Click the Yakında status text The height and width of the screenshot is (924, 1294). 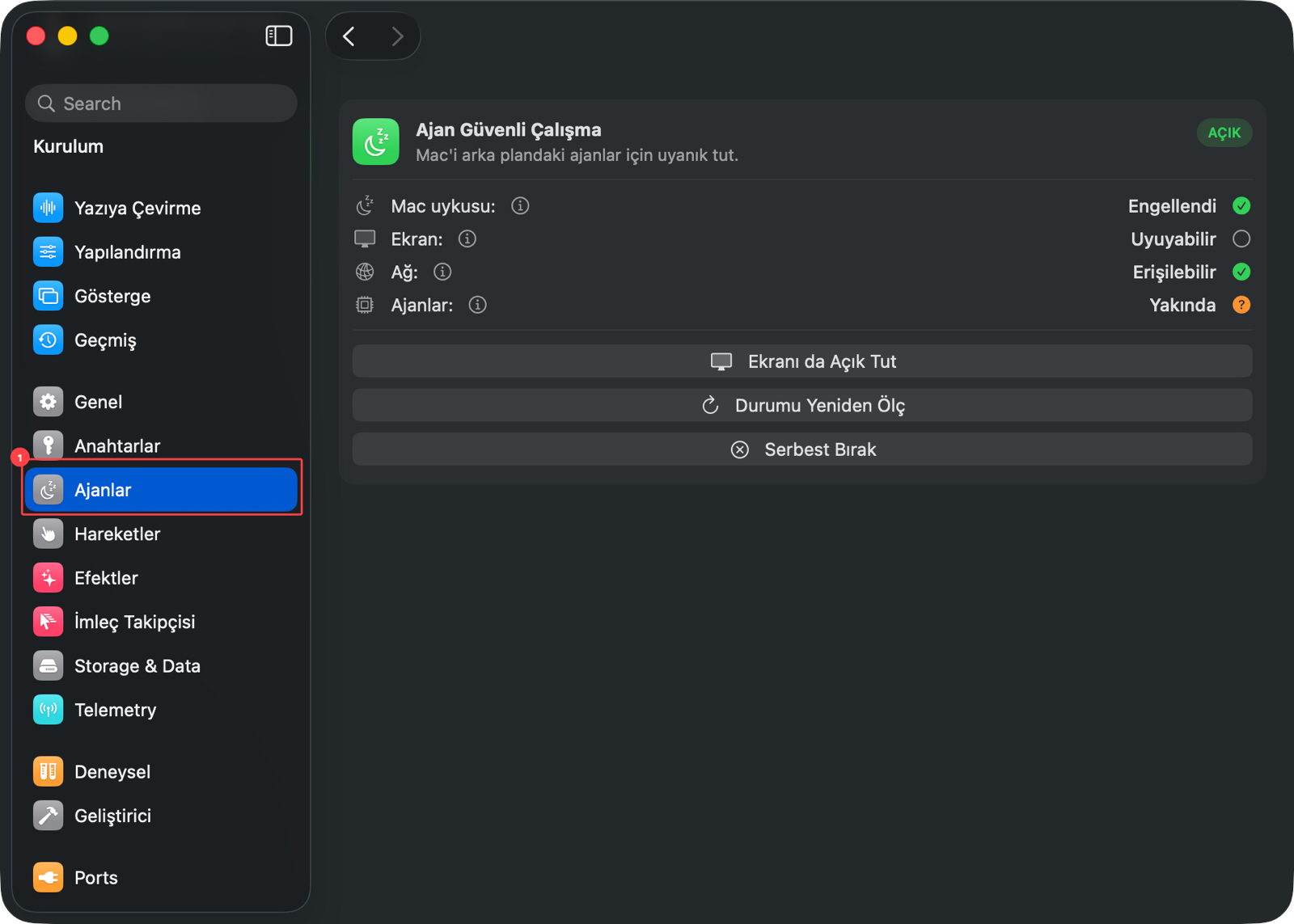[x=1182, y=306]
